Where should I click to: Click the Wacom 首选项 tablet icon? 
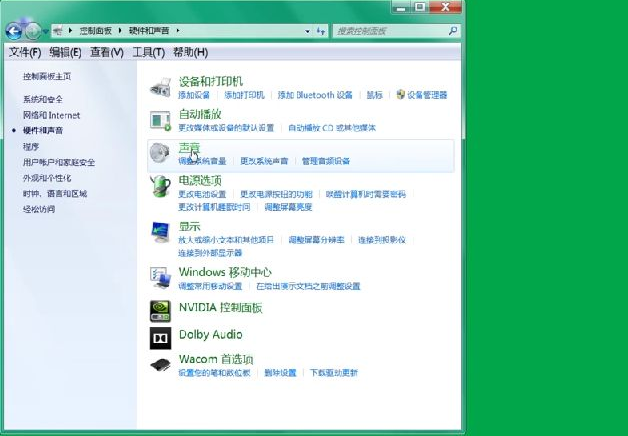tap(160, 365)
